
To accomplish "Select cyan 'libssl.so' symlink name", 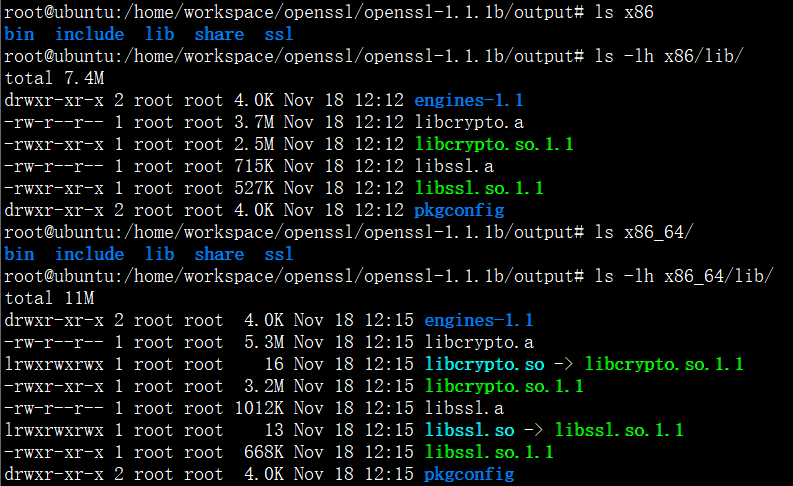I will click(469, 430).
